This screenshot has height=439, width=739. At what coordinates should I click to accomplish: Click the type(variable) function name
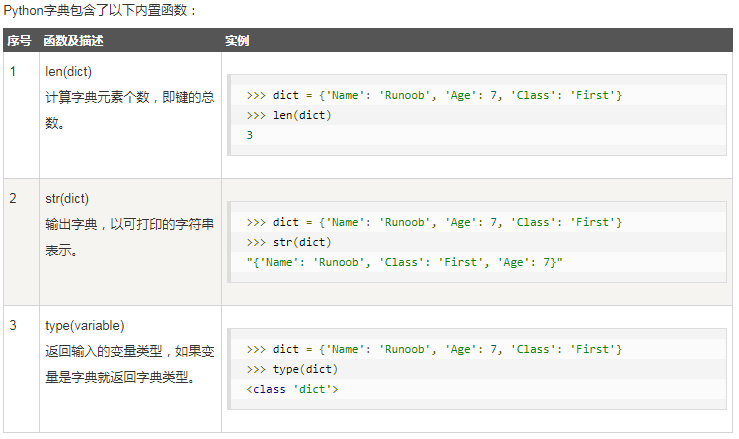tap(84, 326)
